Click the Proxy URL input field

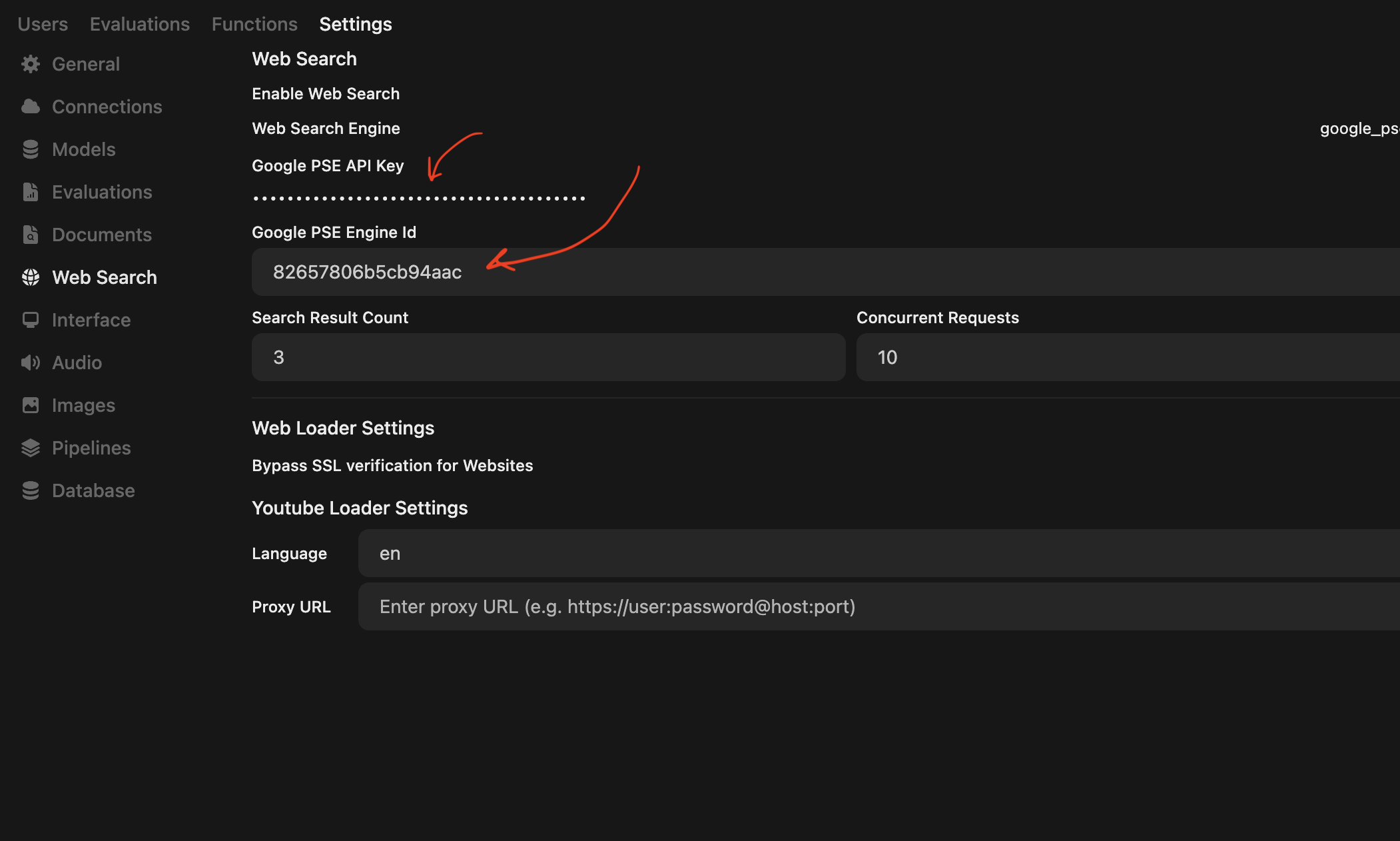click(x=879, y=606)
